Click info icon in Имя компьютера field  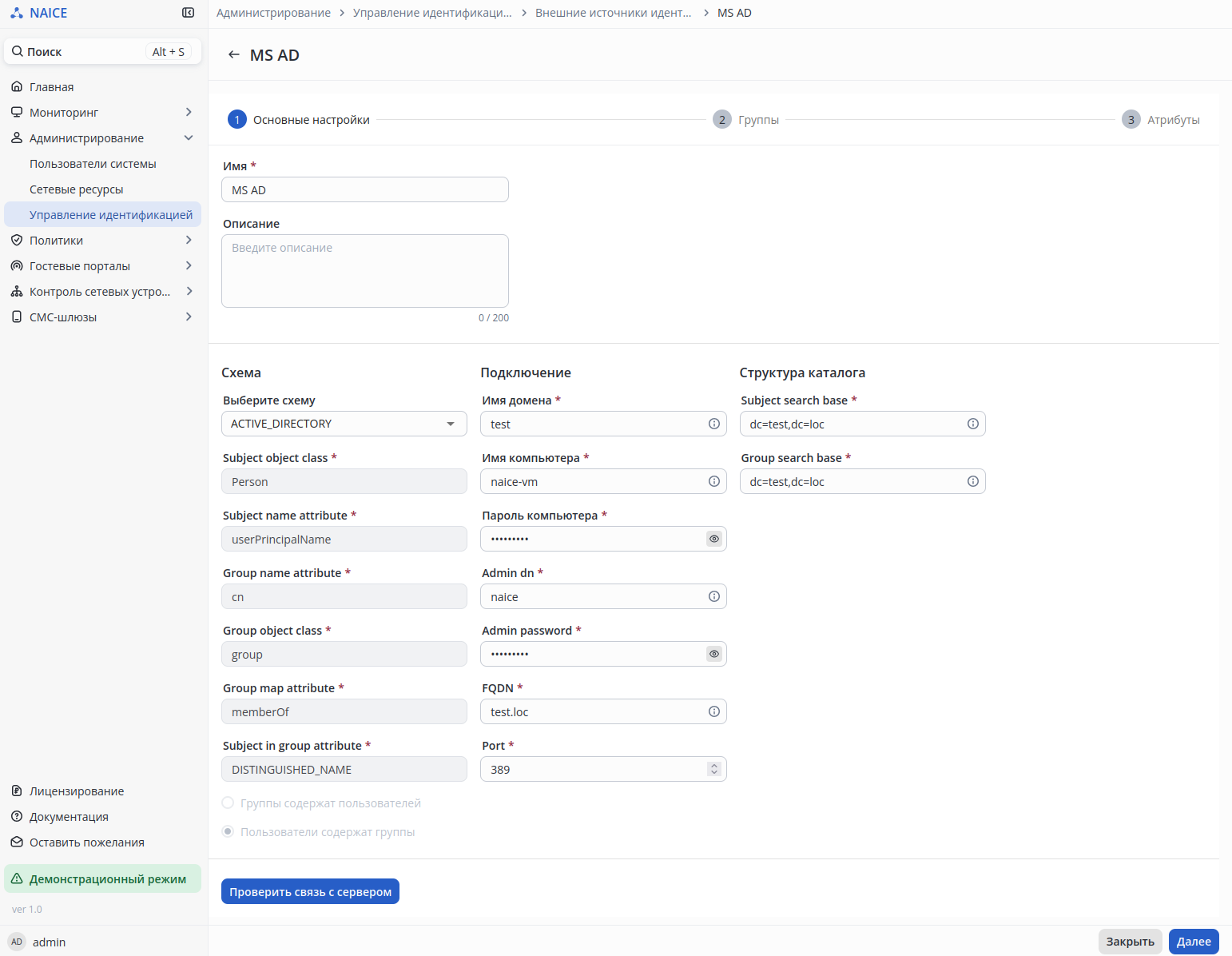click(x=713, y=481)
